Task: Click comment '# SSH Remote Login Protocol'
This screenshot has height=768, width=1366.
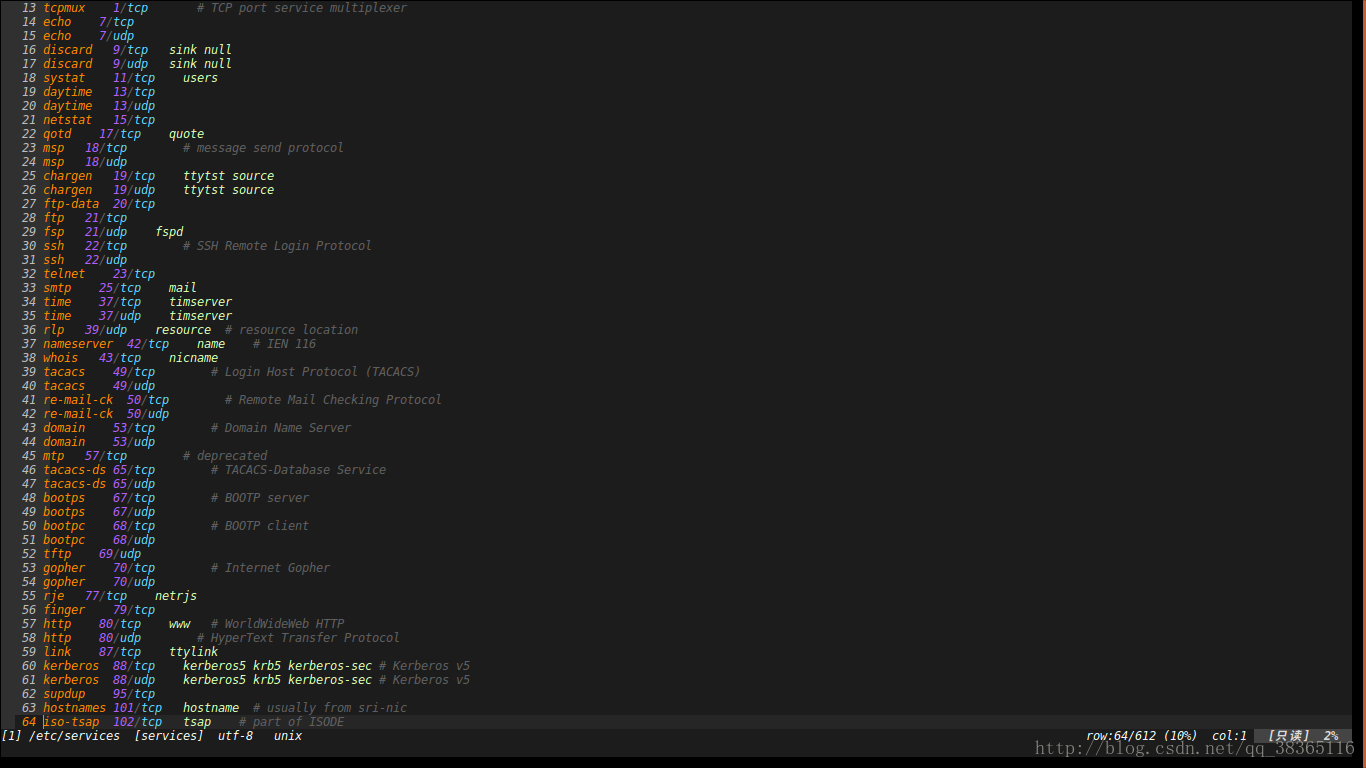Action: tap(277, 246)
